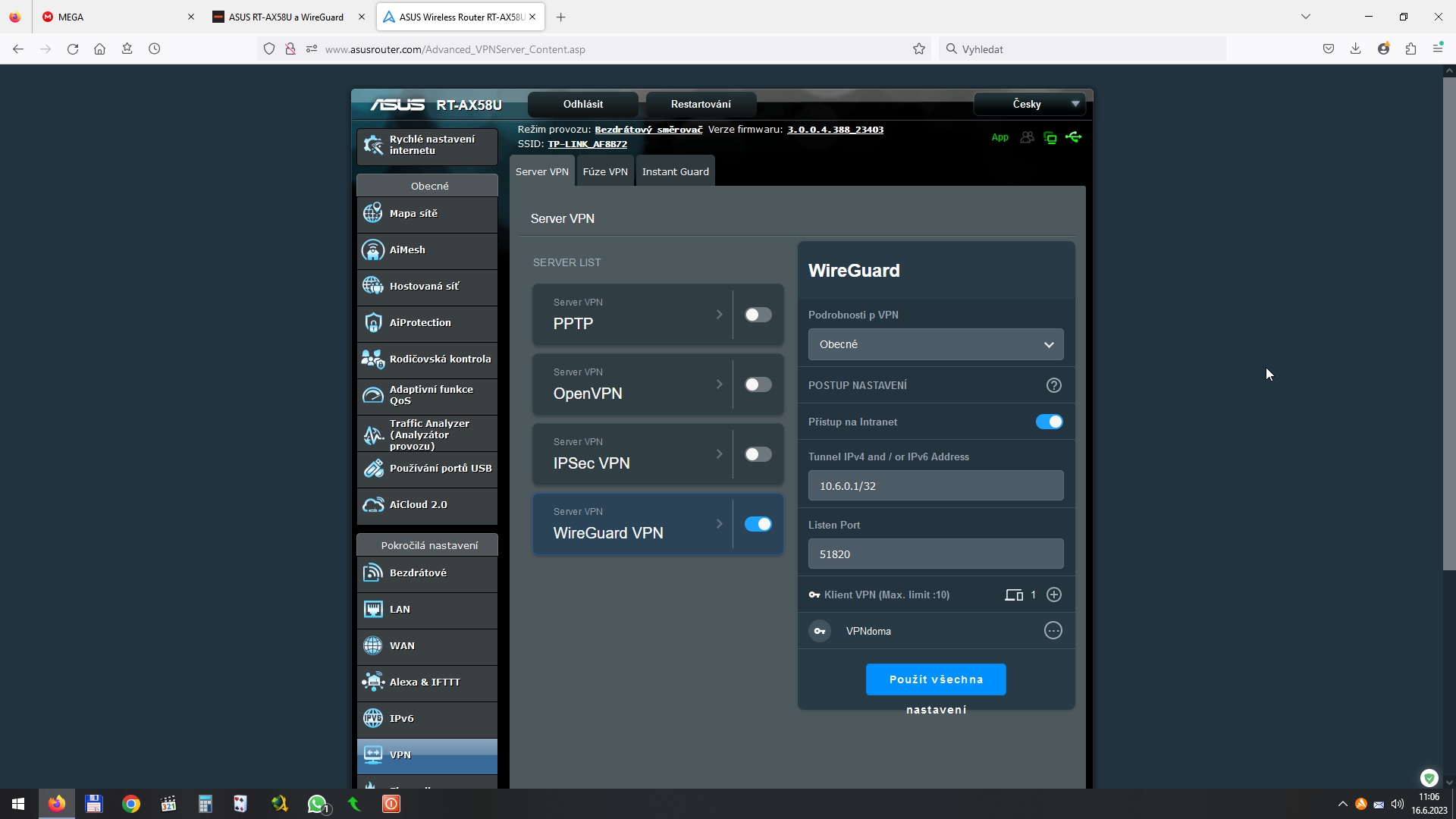The height and width of the screenshot is (819, 1456).
Task: Show hidden system tray icons
Action: pyautogui.click(x=1342, y=804)
